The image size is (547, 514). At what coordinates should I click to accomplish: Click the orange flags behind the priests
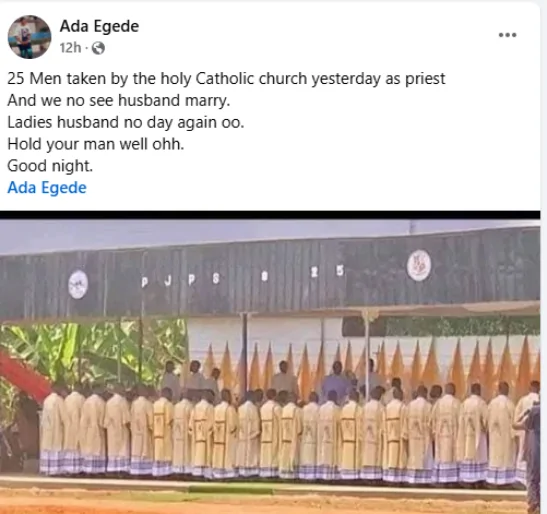click(x=370, y=363)
